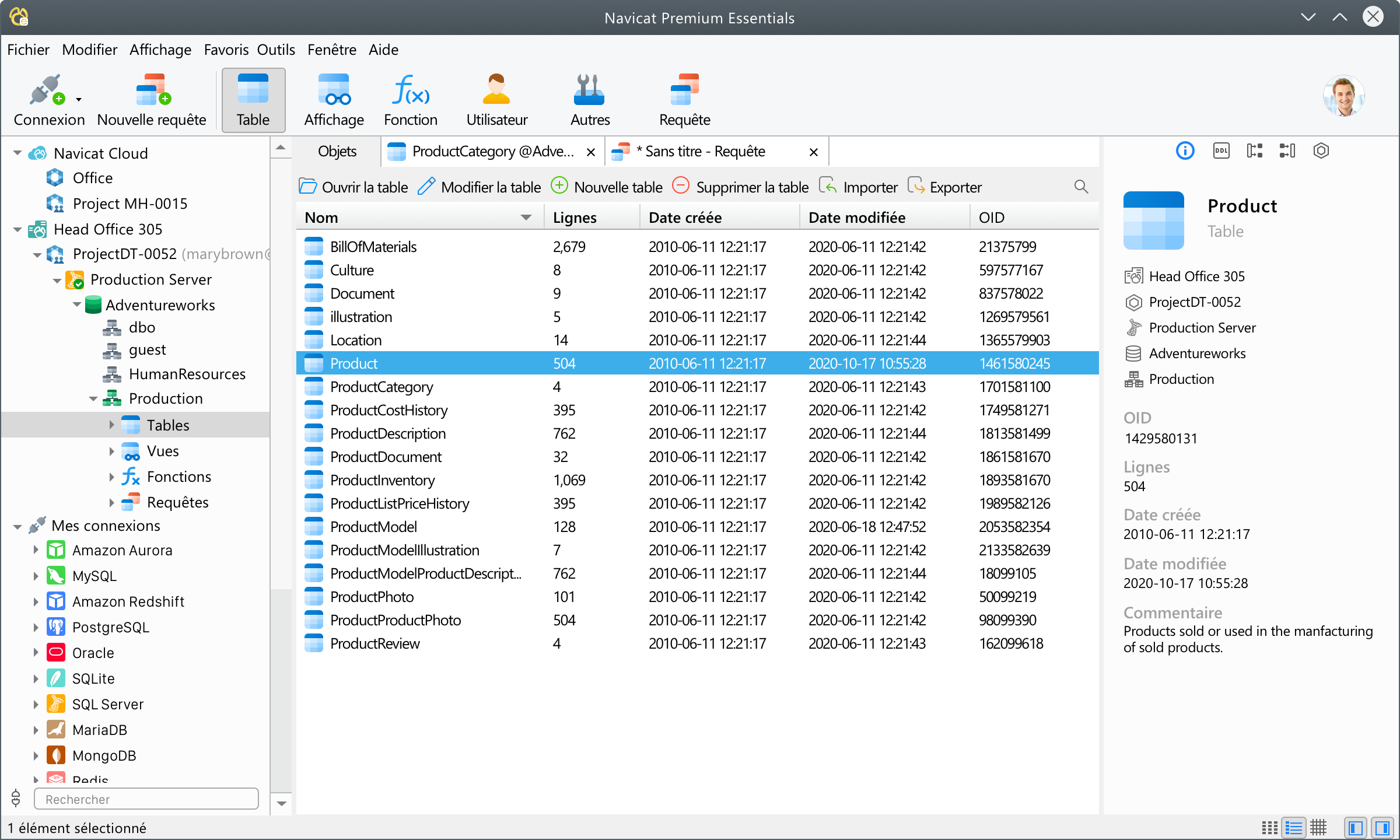
Task: Click the Exporter button
Action: 945,187
